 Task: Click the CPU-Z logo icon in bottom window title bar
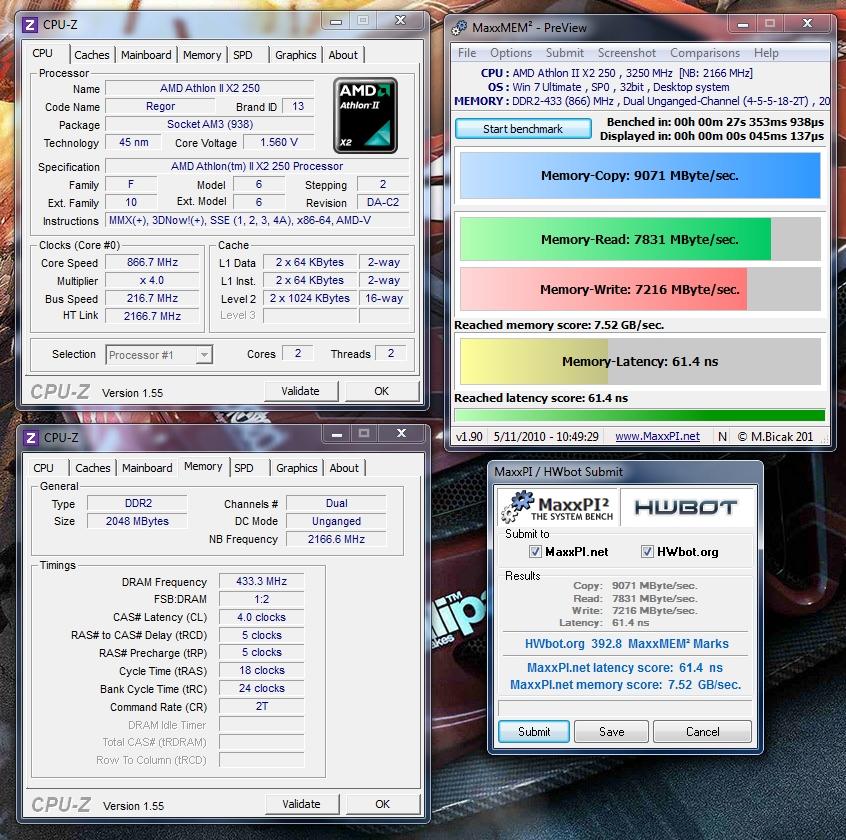(x=31, y=438)
